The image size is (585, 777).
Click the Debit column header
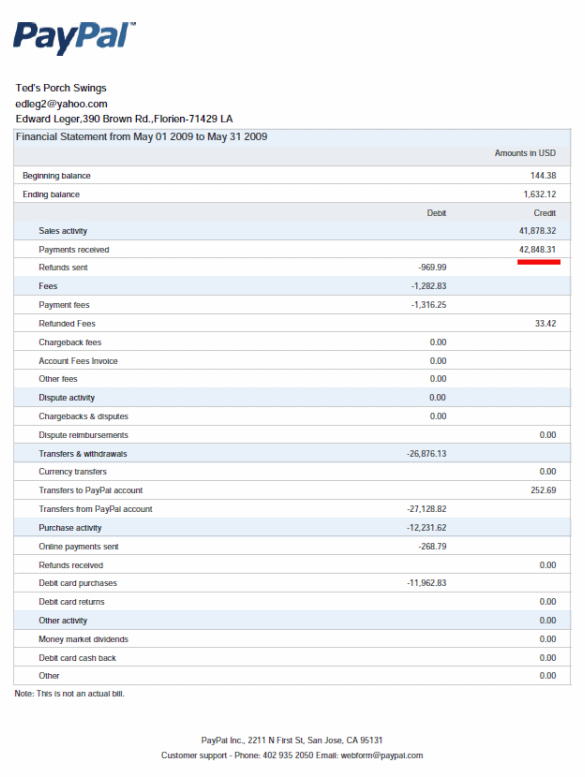[x=436, y=213]
